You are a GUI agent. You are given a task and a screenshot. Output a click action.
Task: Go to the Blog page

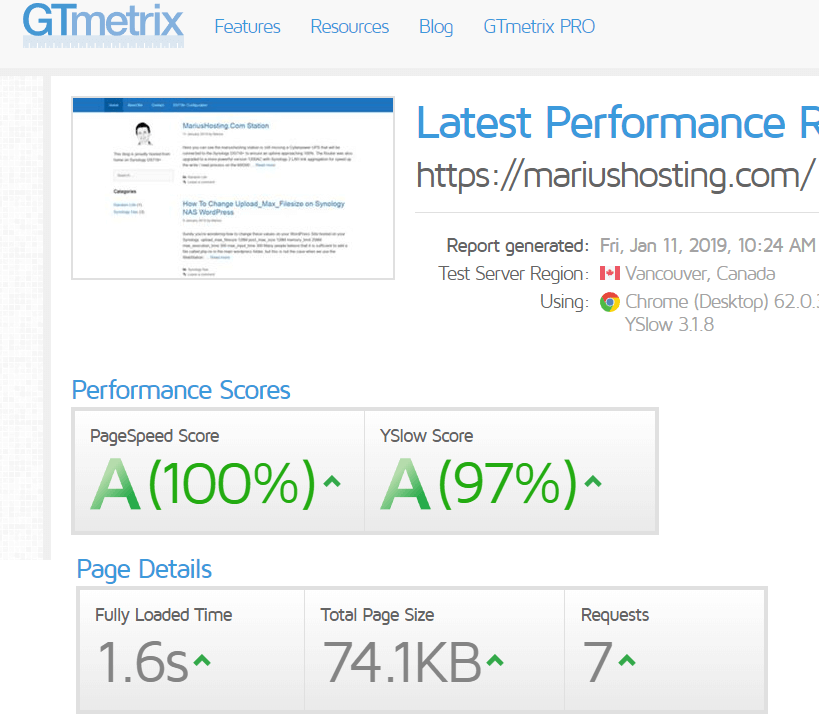pos(436,27)
